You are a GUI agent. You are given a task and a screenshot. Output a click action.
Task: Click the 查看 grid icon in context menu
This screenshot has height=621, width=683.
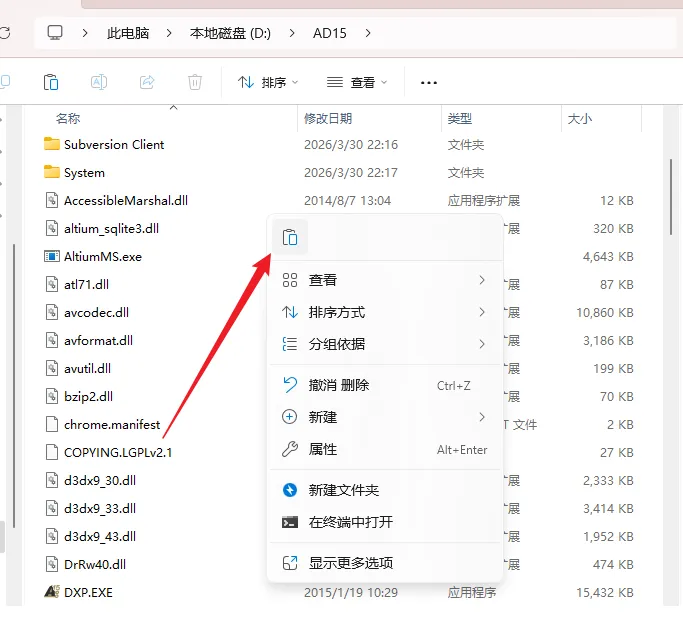290,280
